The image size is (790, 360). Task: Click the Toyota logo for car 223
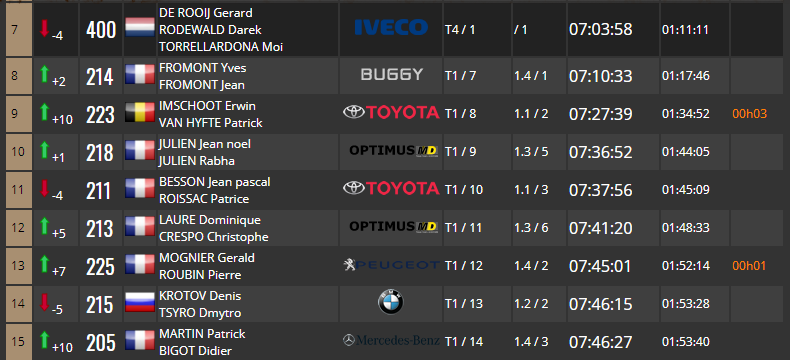391,113
